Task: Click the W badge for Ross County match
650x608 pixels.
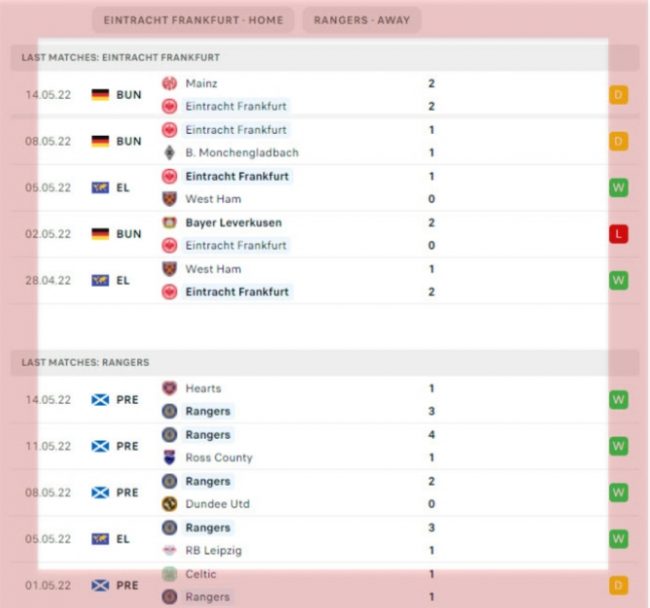Action: (x=619, y=446)
